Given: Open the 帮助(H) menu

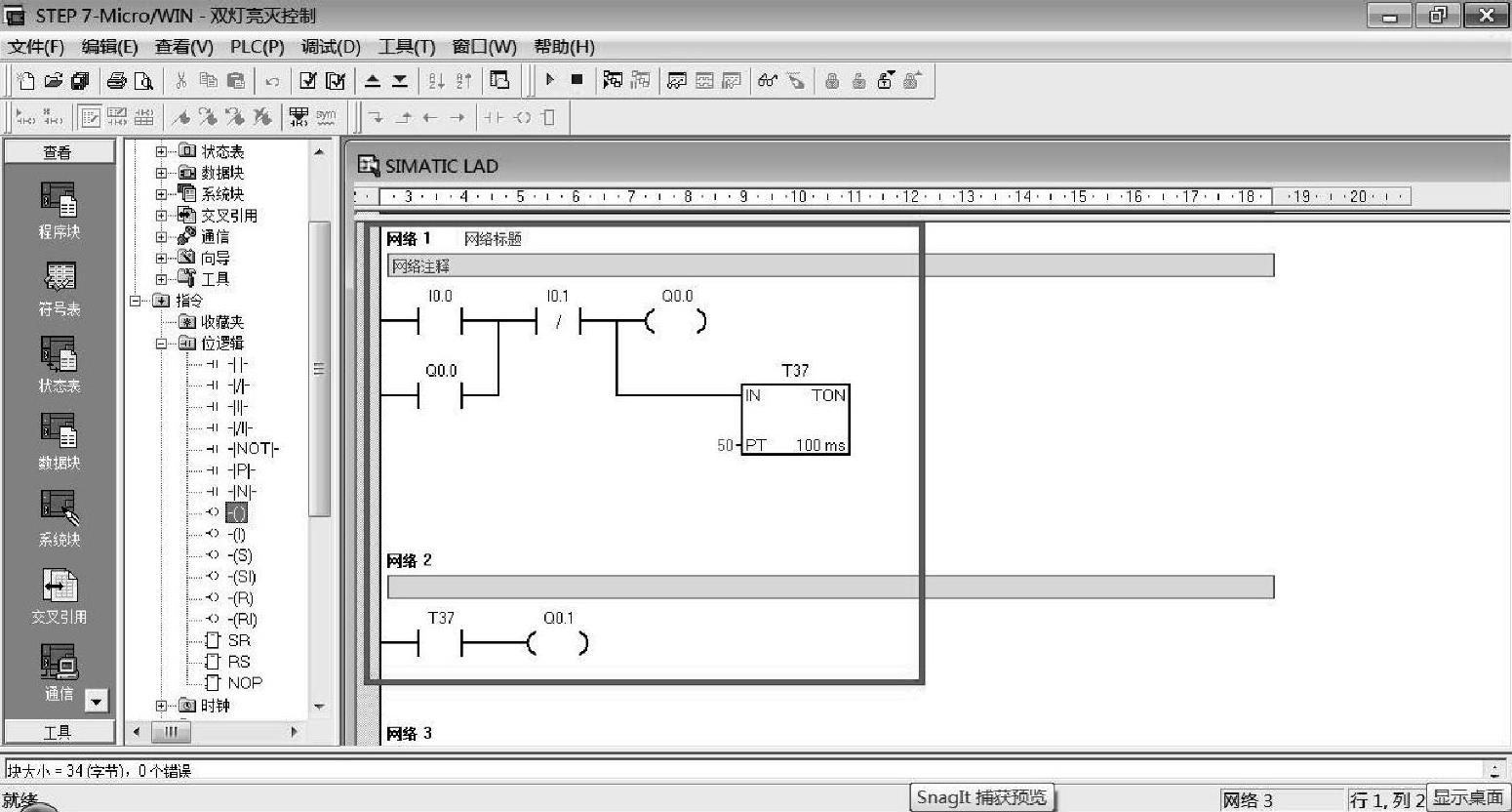Looking at the screenshot, I should point(564,47).
